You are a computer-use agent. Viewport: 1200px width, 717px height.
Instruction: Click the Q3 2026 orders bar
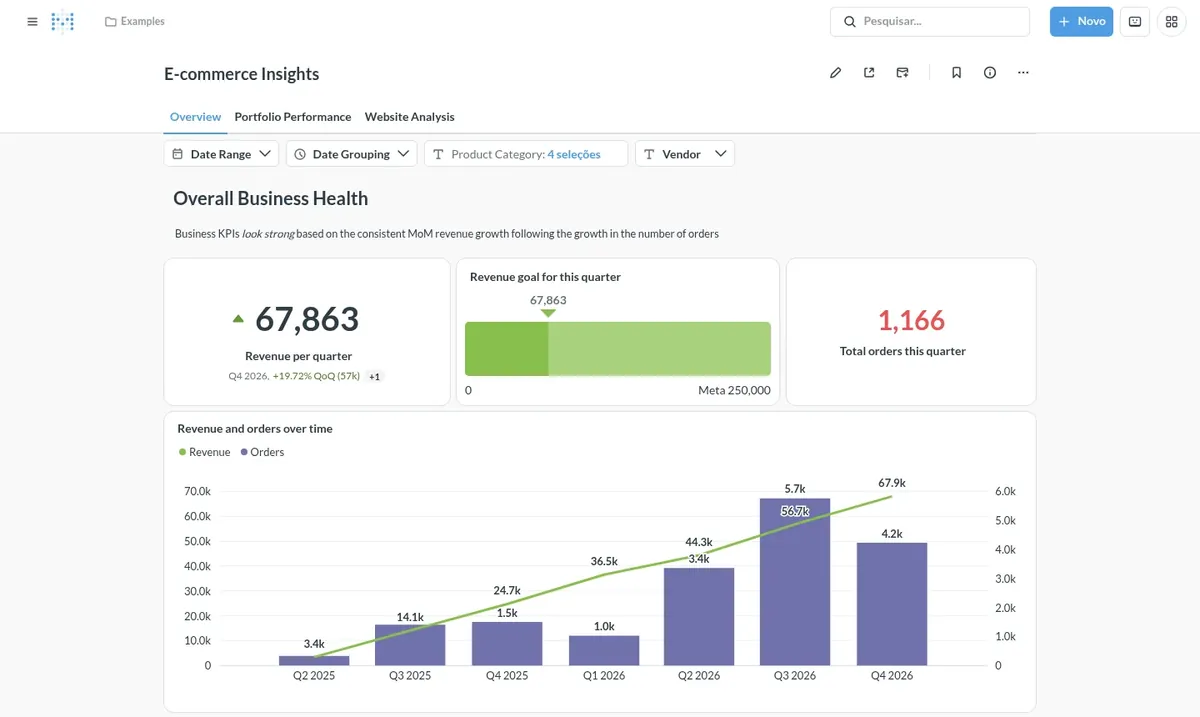point(795,582)
